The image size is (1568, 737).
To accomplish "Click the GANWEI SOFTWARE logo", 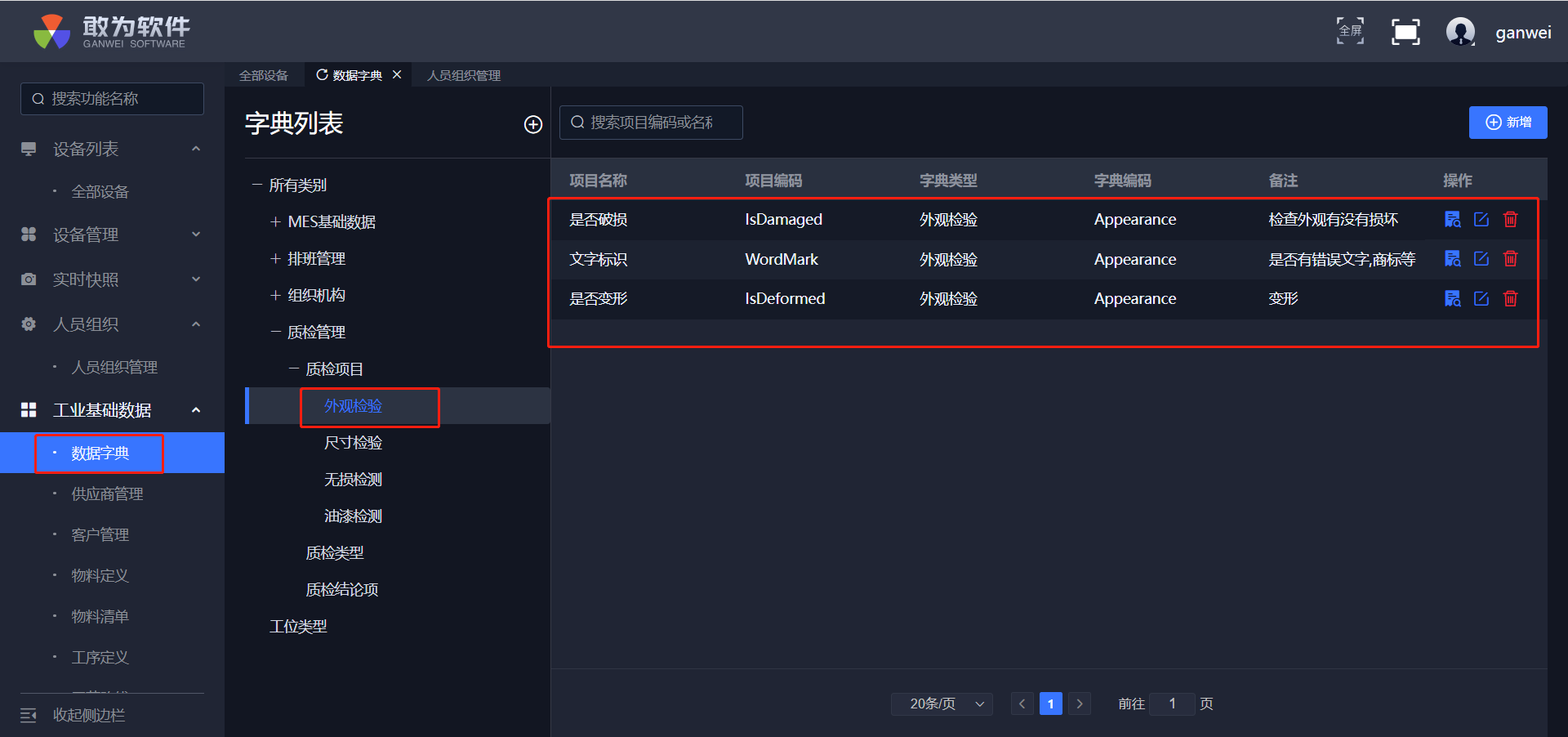I will pos(112,32).
